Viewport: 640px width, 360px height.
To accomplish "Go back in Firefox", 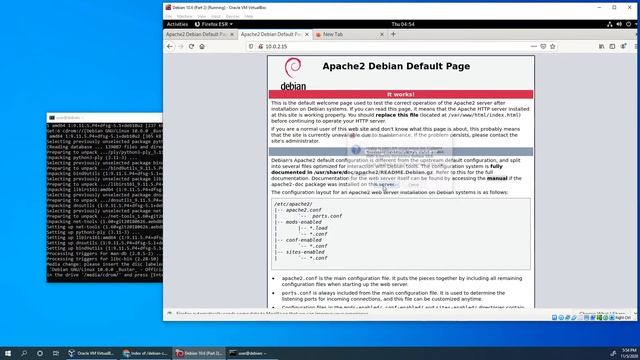I will [x=170, y=47].
